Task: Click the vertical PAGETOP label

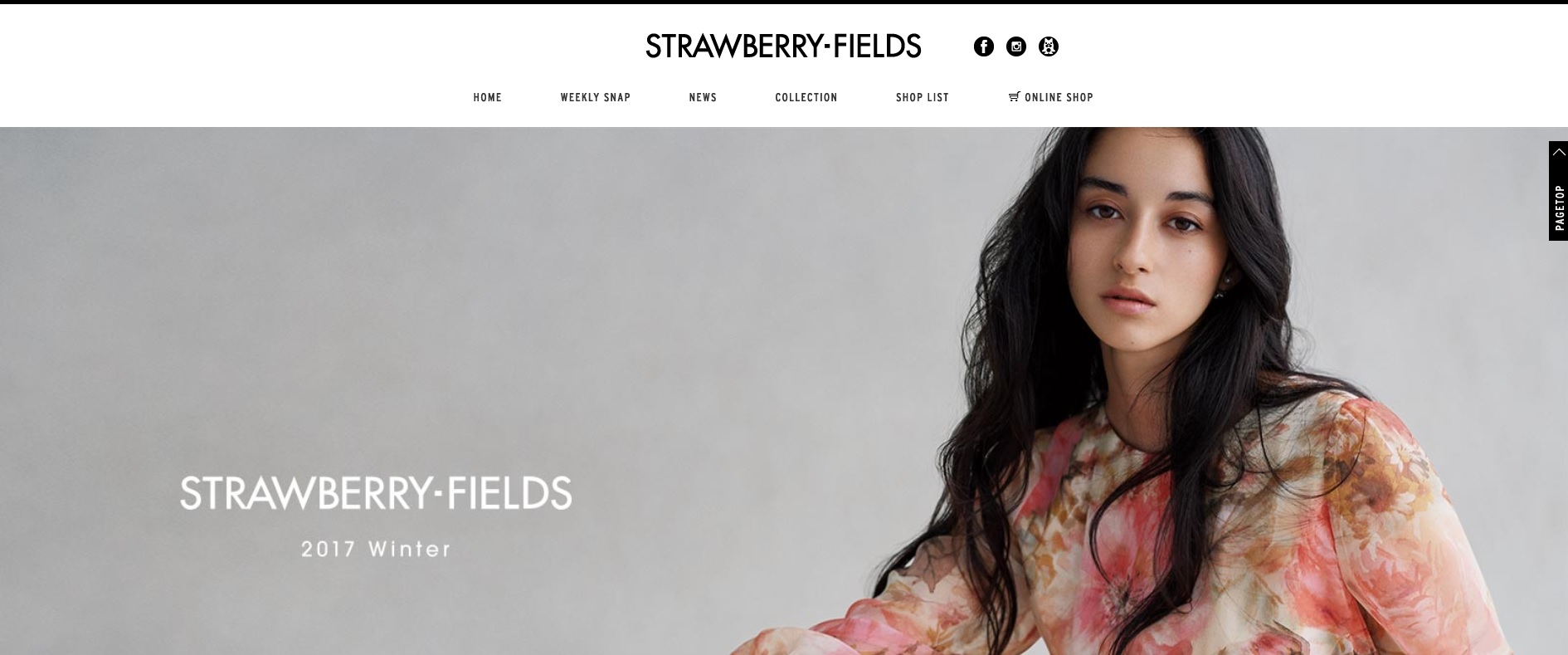Action: [x=1559, y=208]
